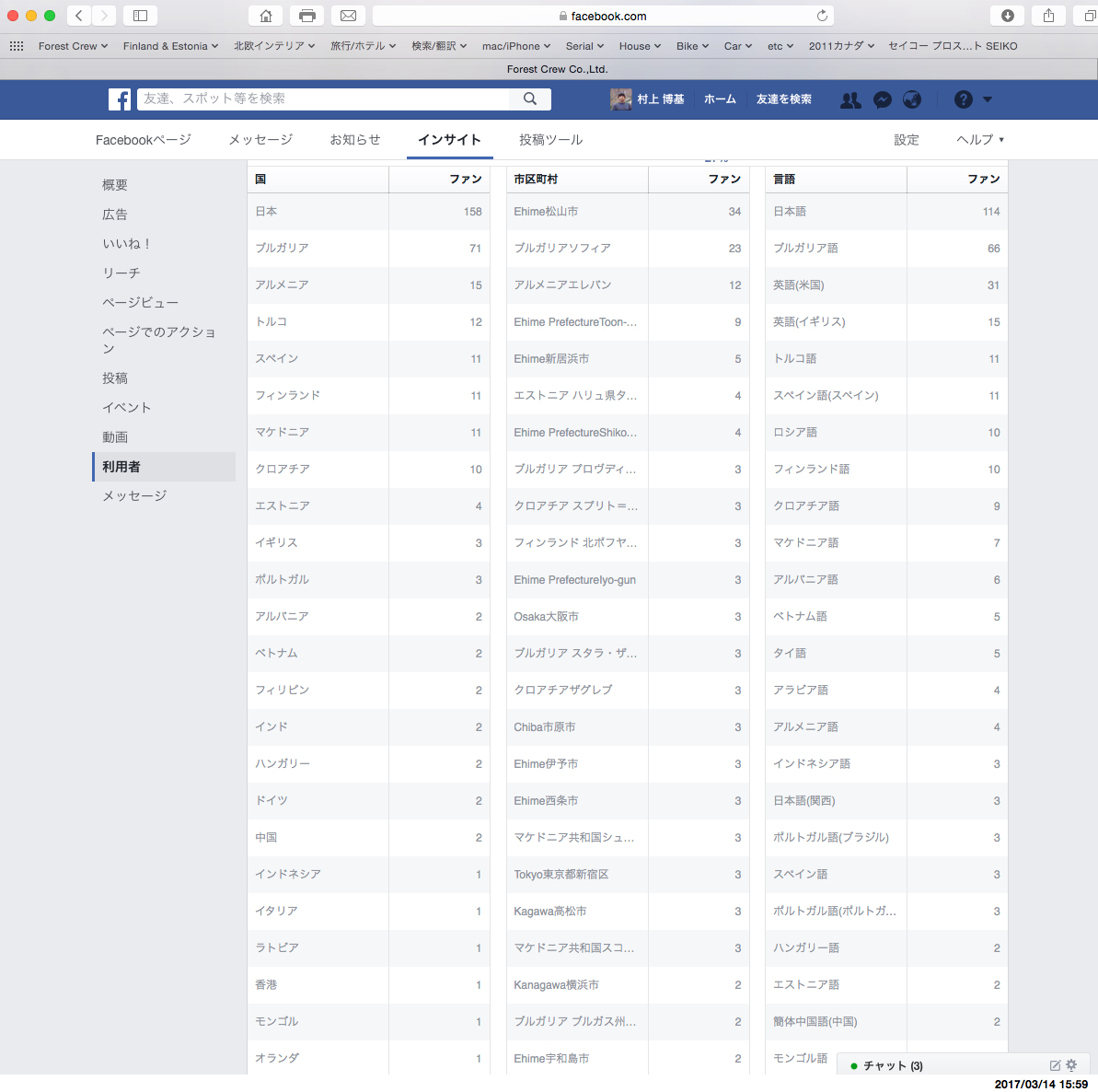Click the 英語(米国) language row
This screenshot has height=1092, width=1098.
[x=886, y=285]
